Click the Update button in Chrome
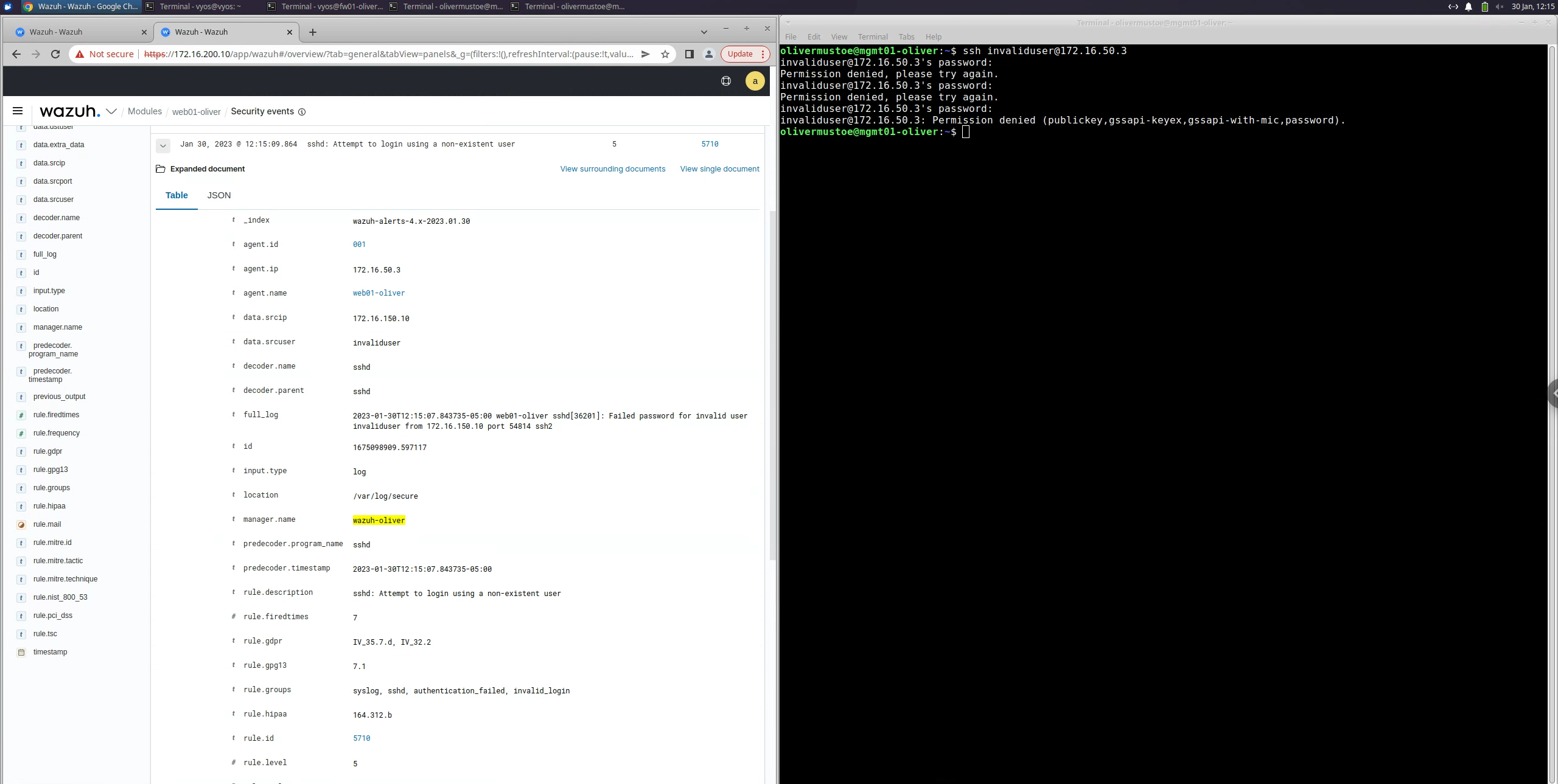Image resolution: width=1558 pixels, height=784 pixels. pos(740,54)
